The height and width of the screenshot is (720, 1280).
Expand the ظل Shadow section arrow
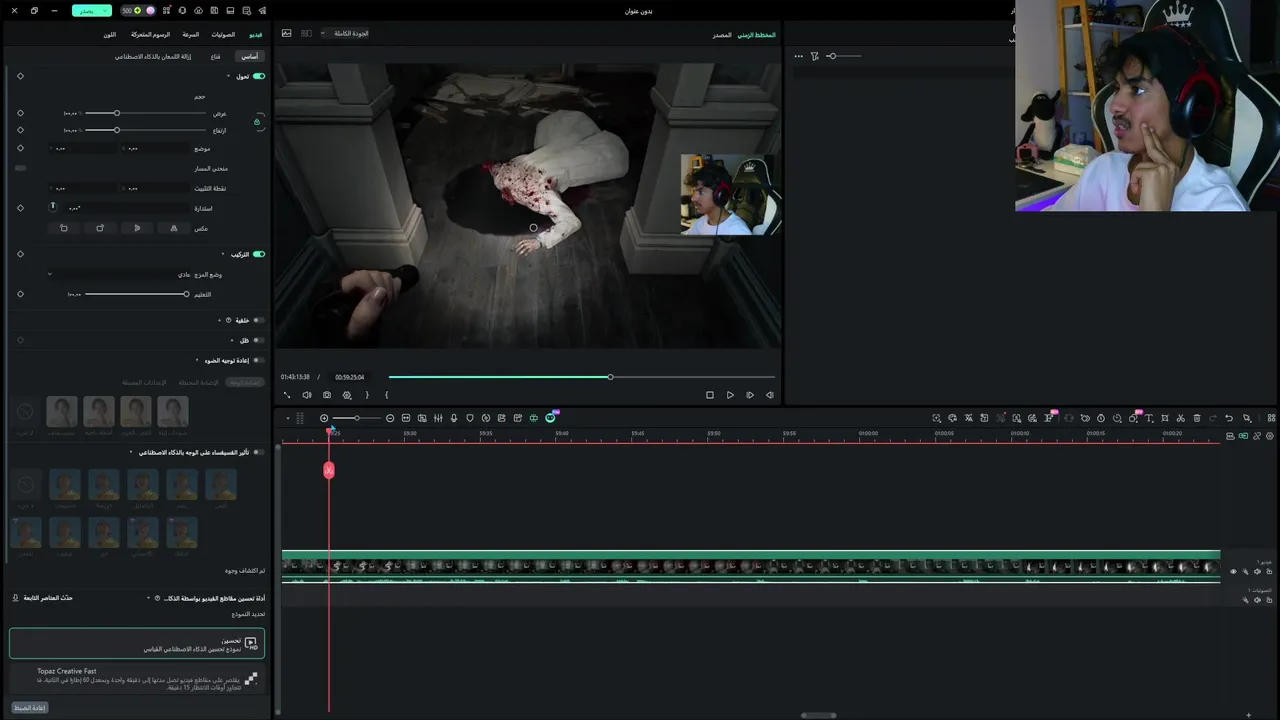click(232, 340)
